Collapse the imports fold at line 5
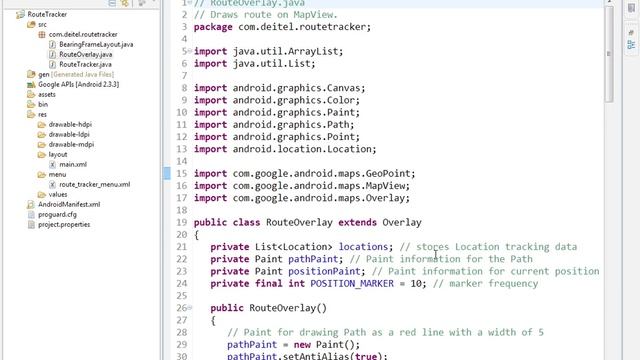The height and width of the screenshot is (360, 640). (190, 51)
